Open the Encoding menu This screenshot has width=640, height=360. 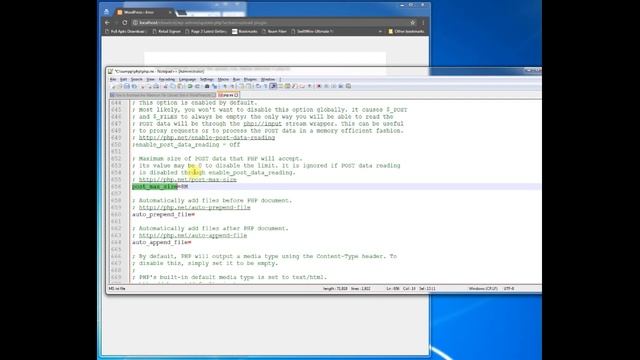tap(167, 79)
